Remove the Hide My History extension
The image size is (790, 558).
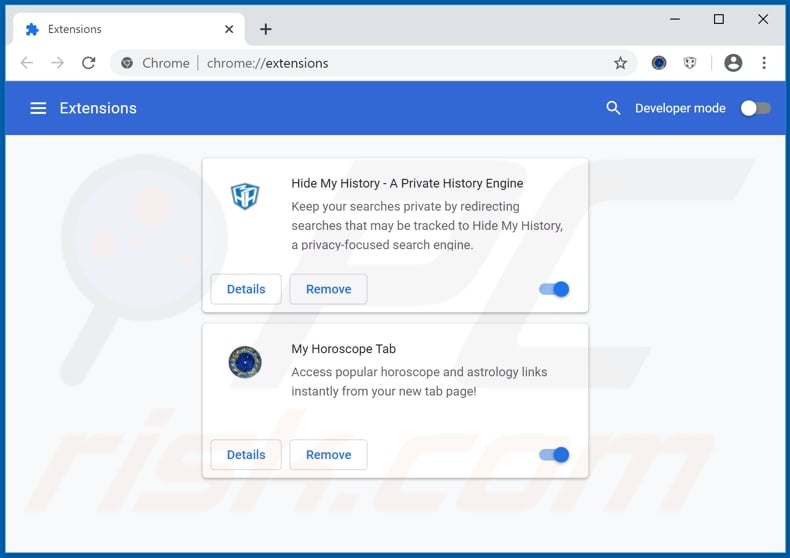pyautogui.click(x=328, y=289)
